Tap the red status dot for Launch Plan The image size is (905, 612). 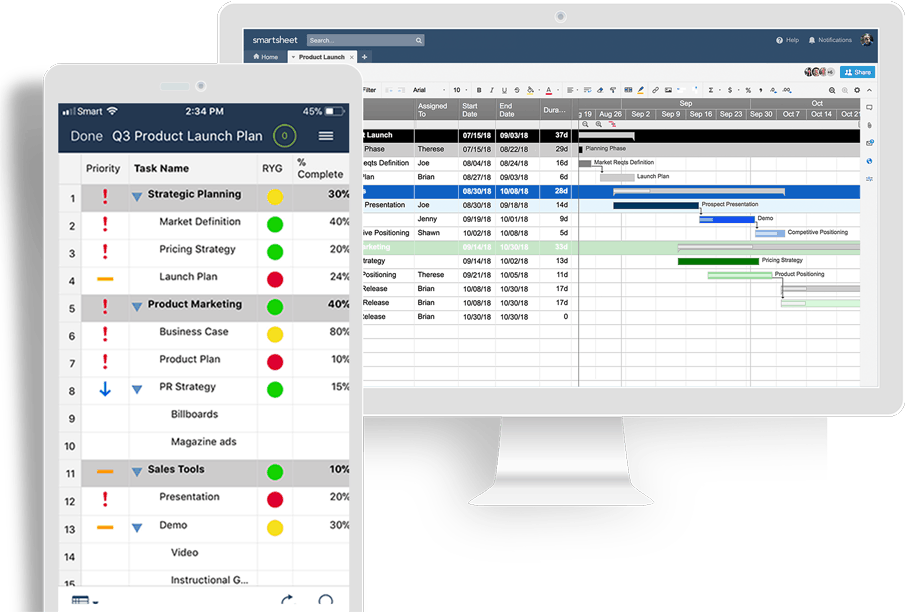pyautogui.click(x=275, y=279)
